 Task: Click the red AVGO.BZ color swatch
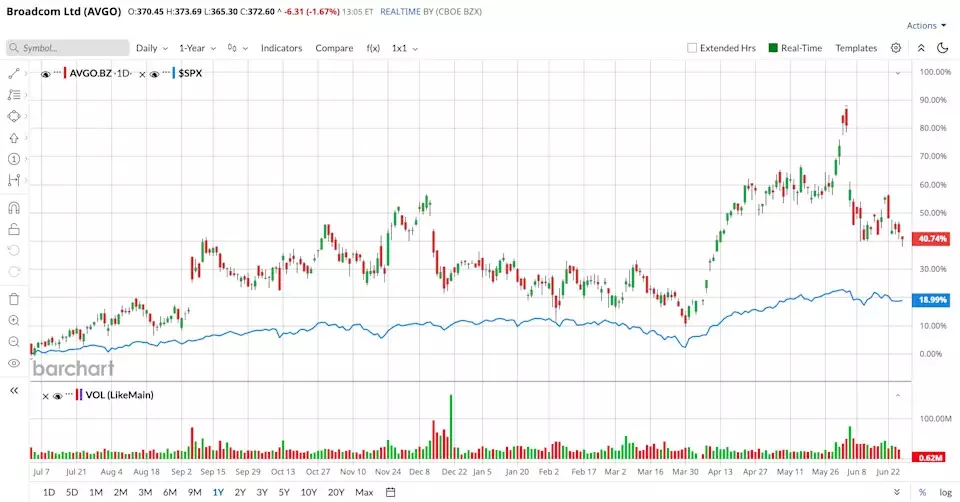(65, 73)
